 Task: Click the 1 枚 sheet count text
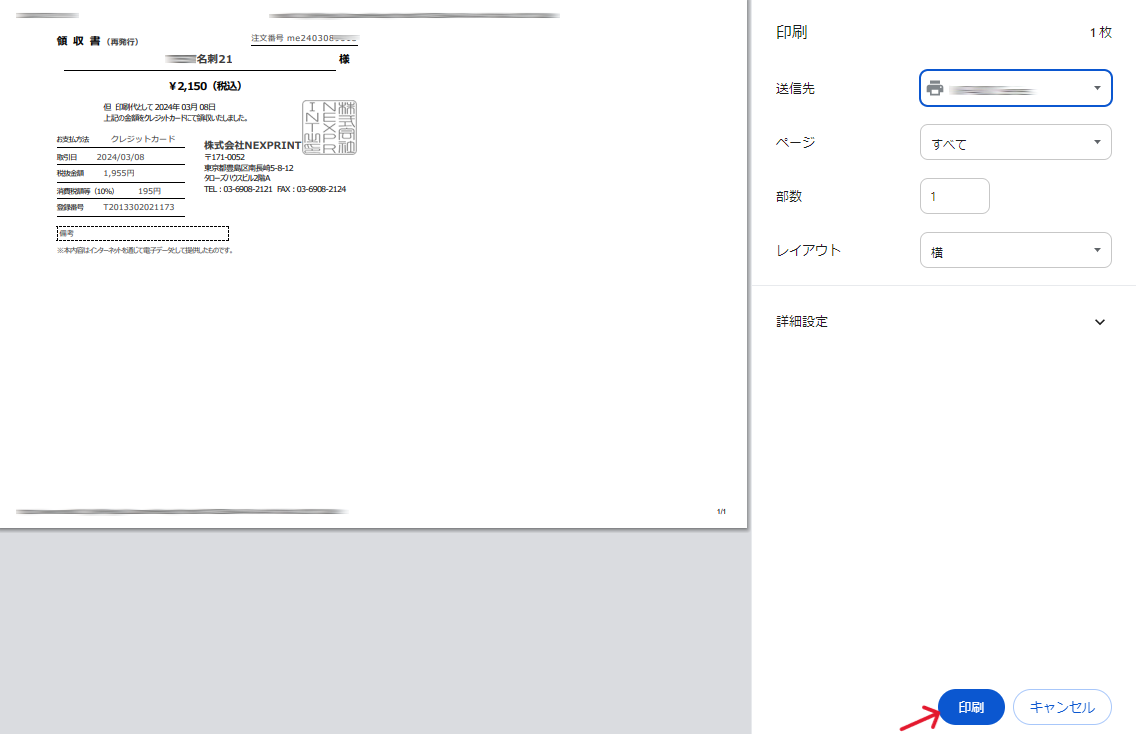click(x=1100, y=32)
